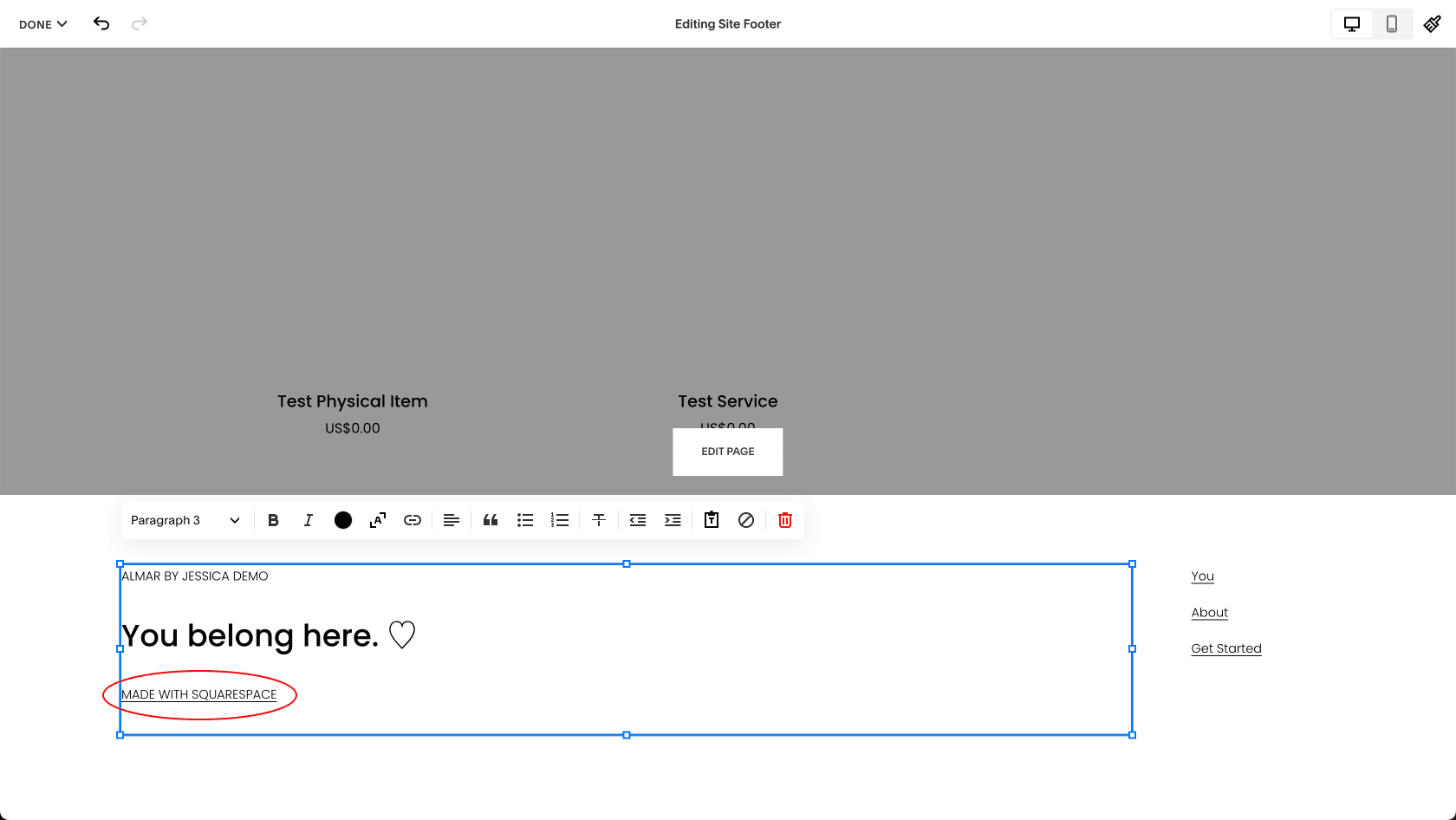Switch to mobile device view
Viewport: 1456px width, 820px height.
coord(1392,24)
